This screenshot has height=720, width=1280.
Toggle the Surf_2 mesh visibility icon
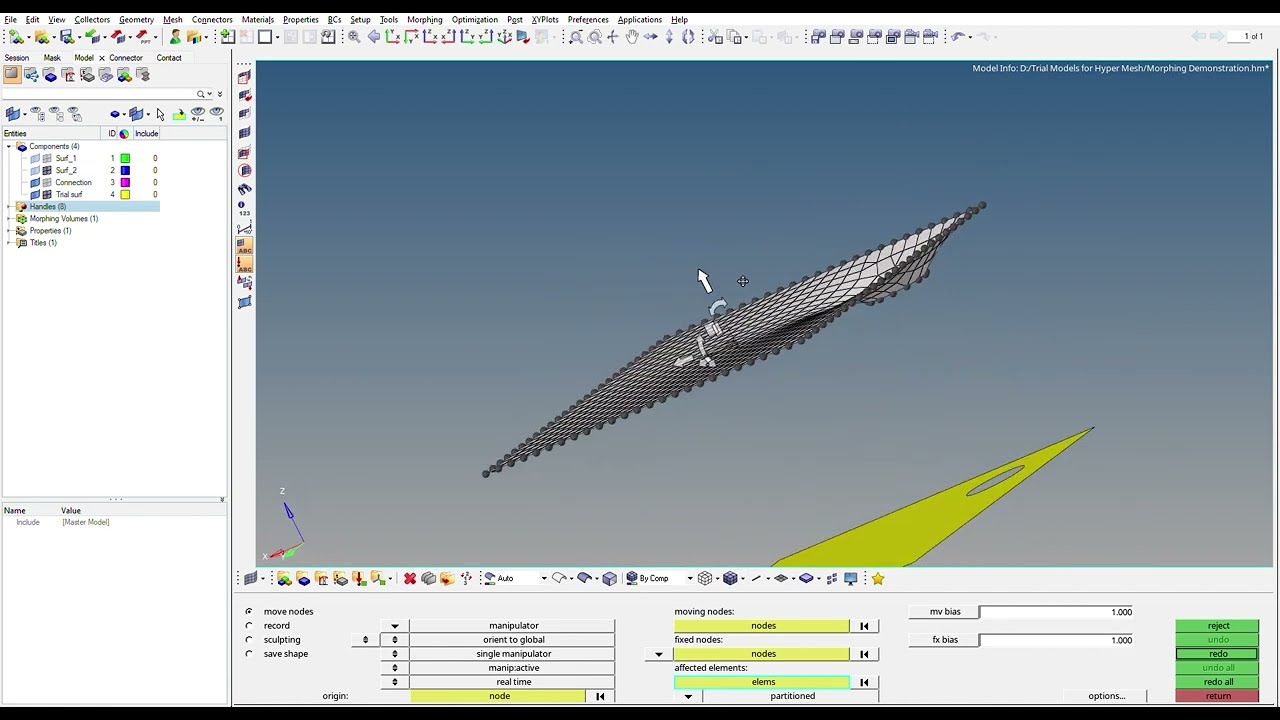pyautogui.click(x=47, y=170)
